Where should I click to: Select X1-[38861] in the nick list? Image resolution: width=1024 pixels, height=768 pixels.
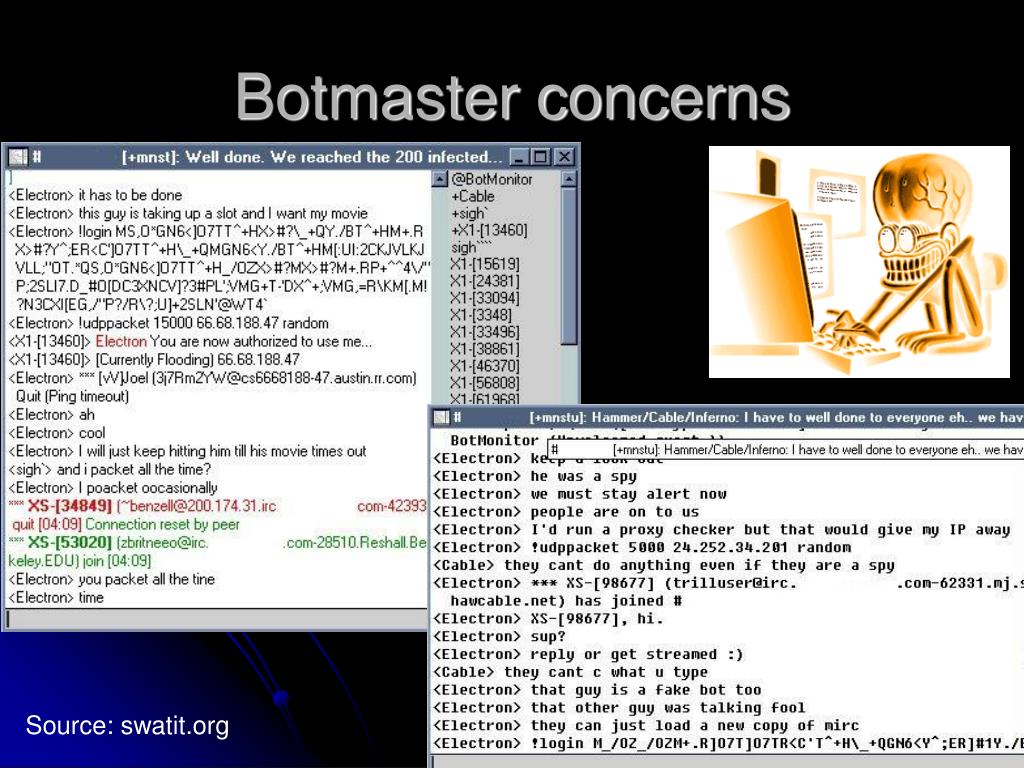(x=485, y=349)
